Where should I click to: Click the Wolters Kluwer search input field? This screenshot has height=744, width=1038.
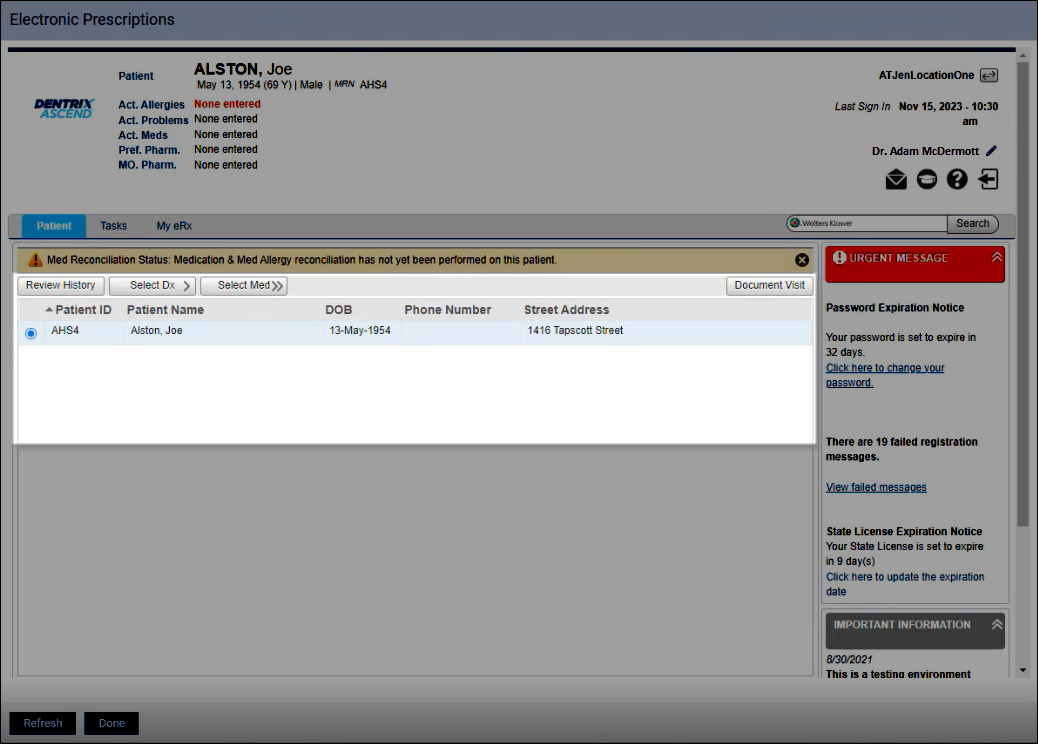(x=870, y=224)
